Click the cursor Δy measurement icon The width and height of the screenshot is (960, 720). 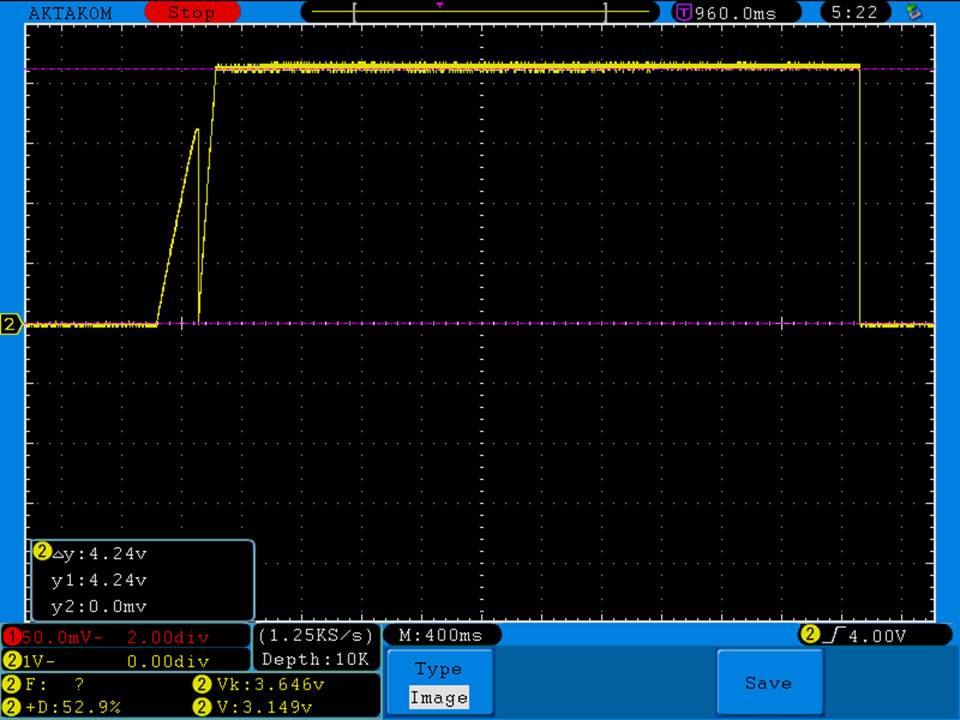(x=42, y=552)
